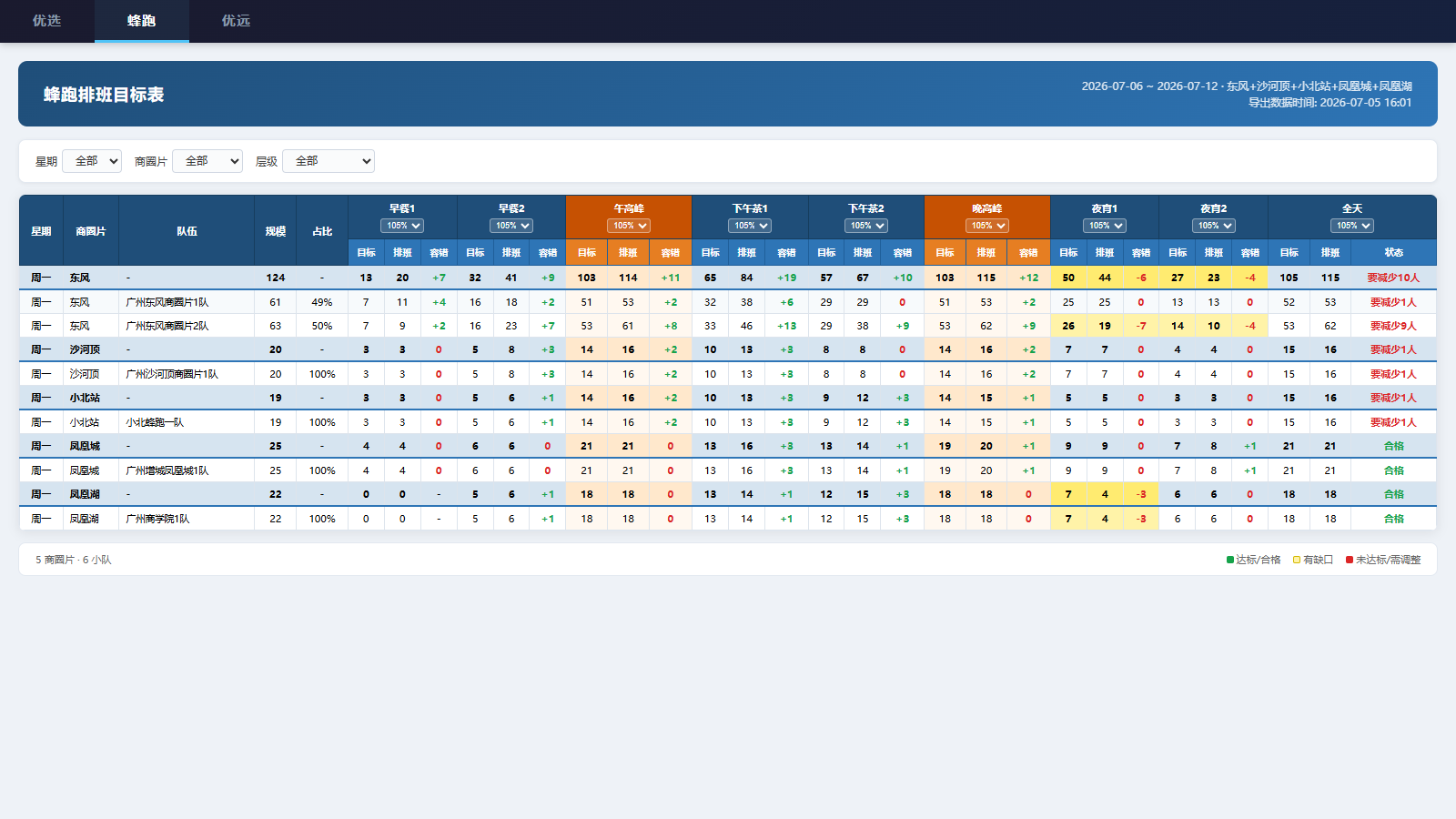Select team 广州增城凤凰城1队

point(167,470)
